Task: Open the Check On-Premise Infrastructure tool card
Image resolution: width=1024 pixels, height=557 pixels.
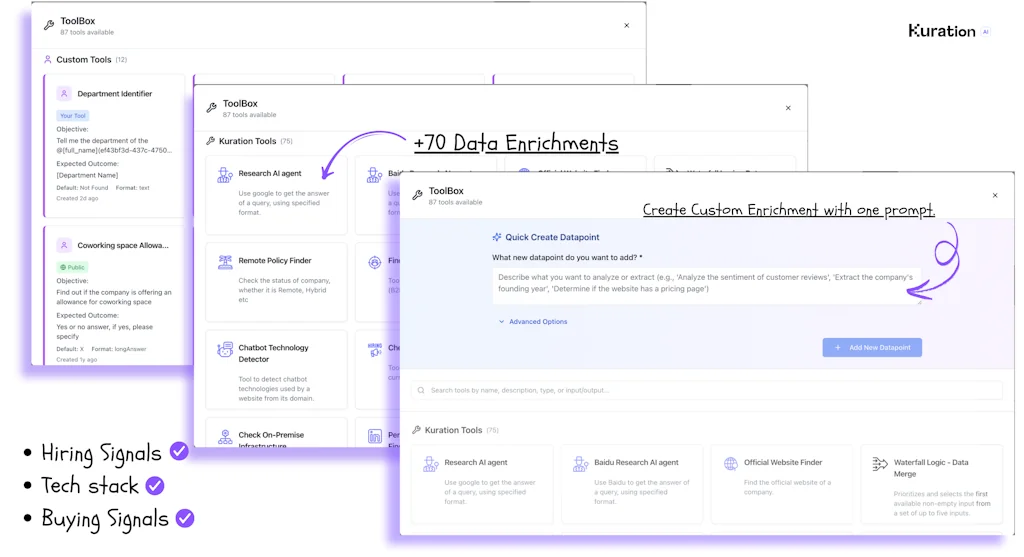Action: coord(276,436)
